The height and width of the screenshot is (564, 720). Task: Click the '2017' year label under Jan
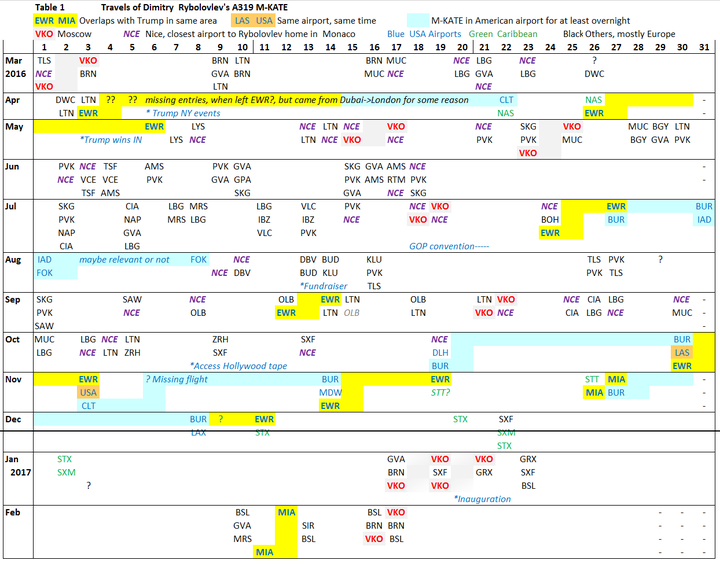pyautogui.click(x=20, y=472)
